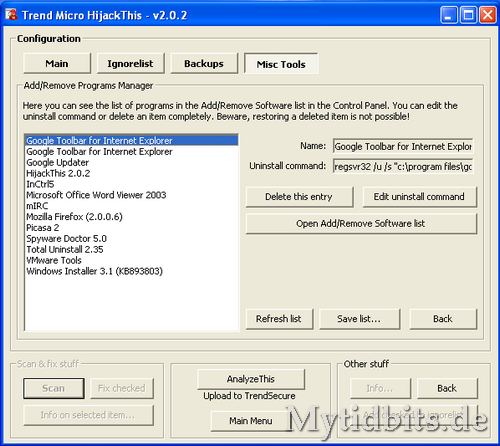Minimize the HijackThis window

[x=449, y=15]
